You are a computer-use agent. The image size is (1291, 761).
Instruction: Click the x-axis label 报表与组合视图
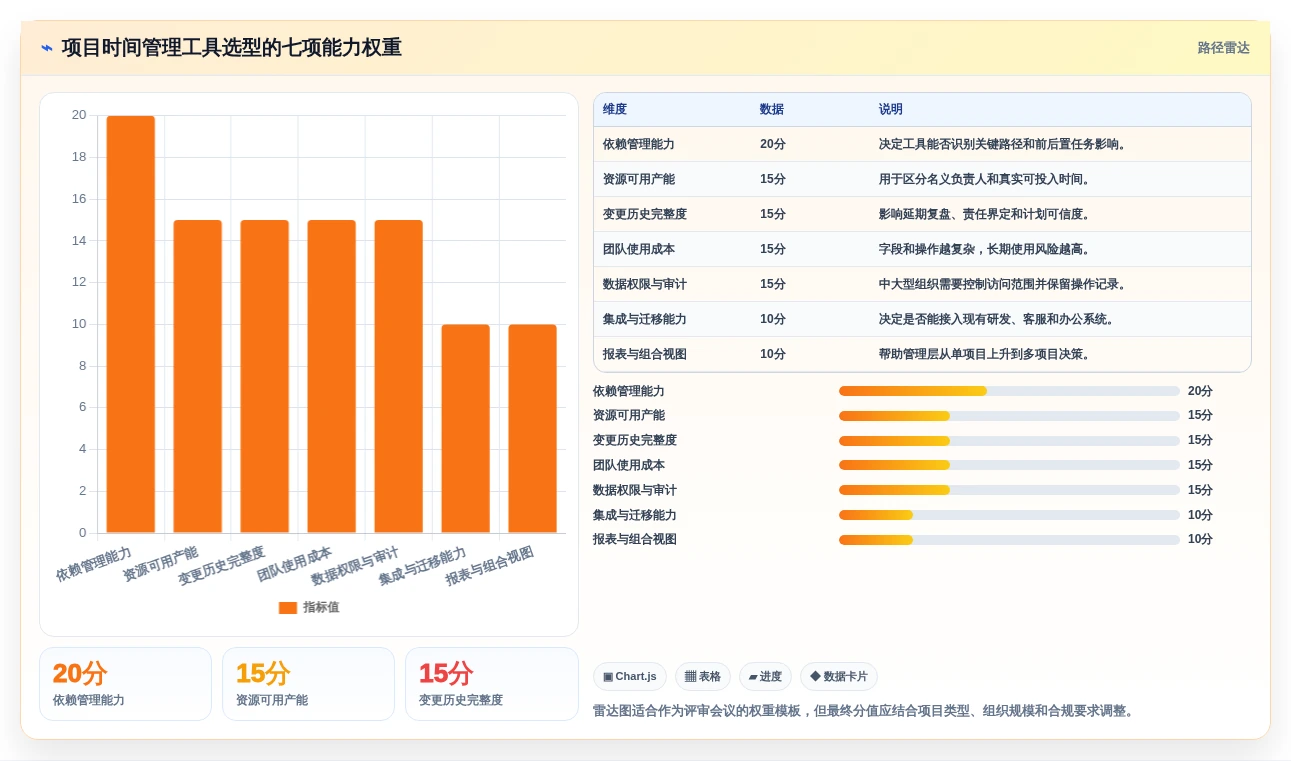tap(490, 566)
